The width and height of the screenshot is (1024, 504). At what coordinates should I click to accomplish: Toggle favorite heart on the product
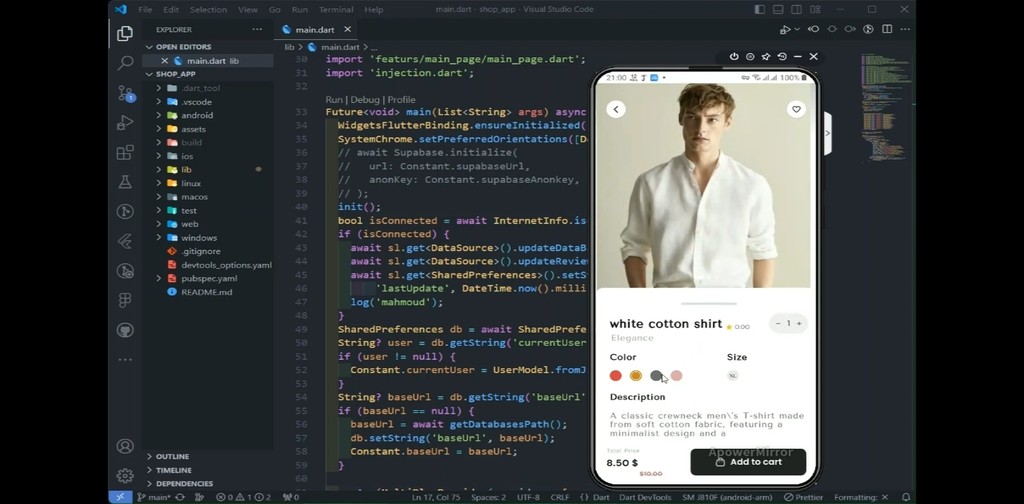(x=796, y=109)
